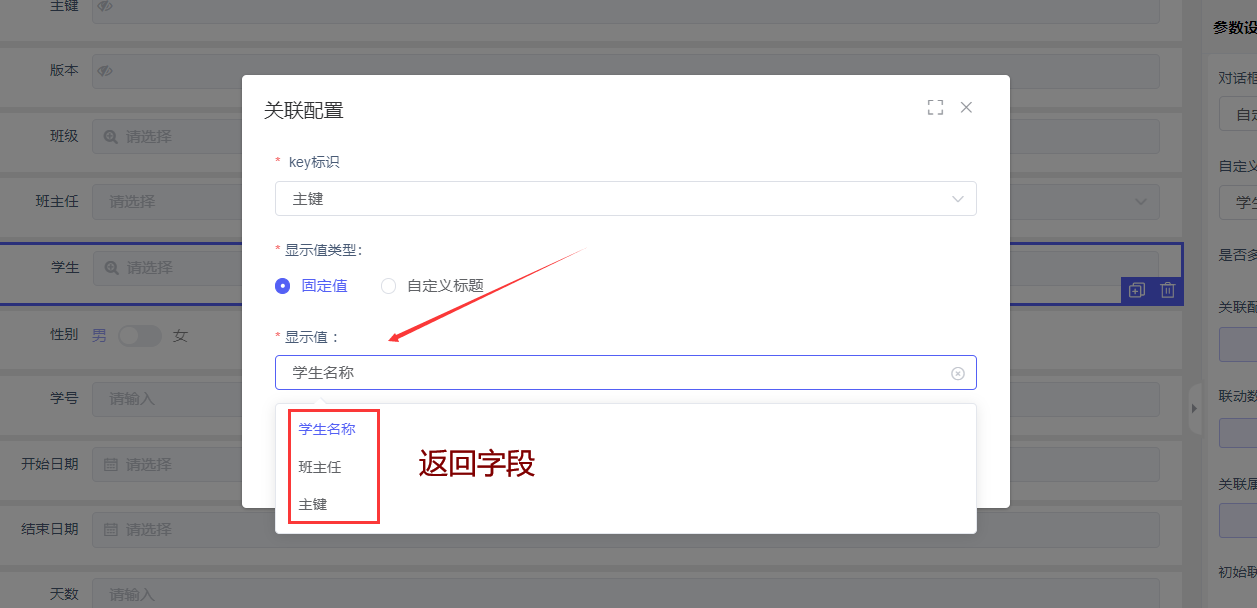The image size is (1257, 608).
Task: Click the delete trash icon on the 学生 row
Action: click(1167, 291)
